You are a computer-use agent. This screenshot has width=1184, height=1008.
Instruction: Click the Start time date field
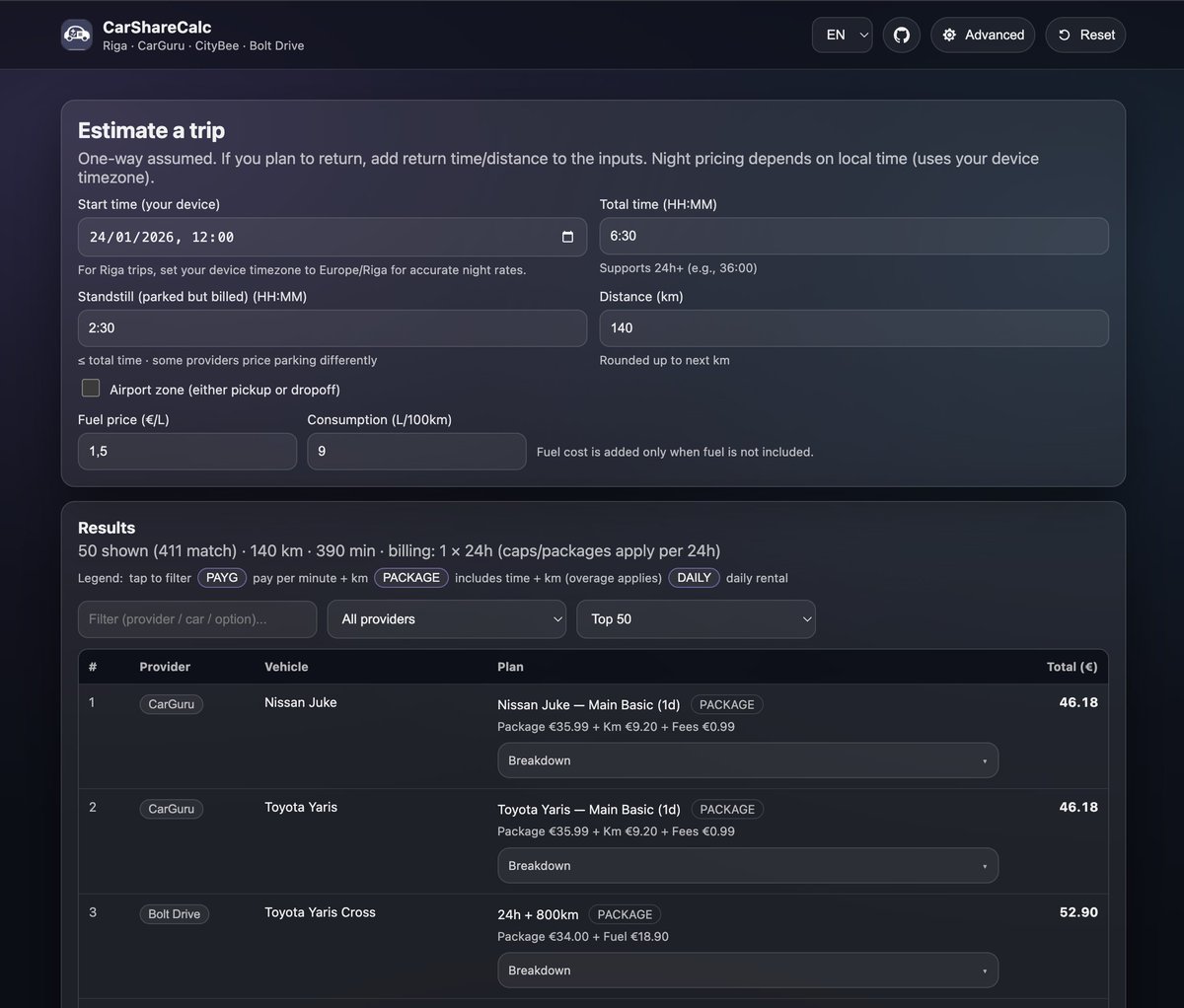pos(332,237)
